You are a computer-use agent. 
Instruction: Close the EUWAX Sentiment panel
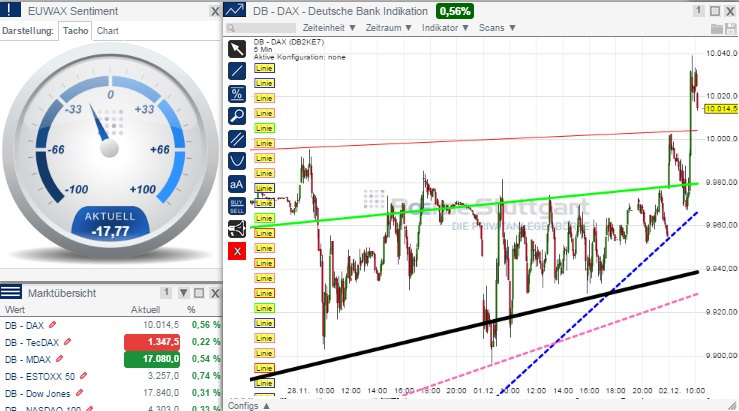click(x=215, y=11)
